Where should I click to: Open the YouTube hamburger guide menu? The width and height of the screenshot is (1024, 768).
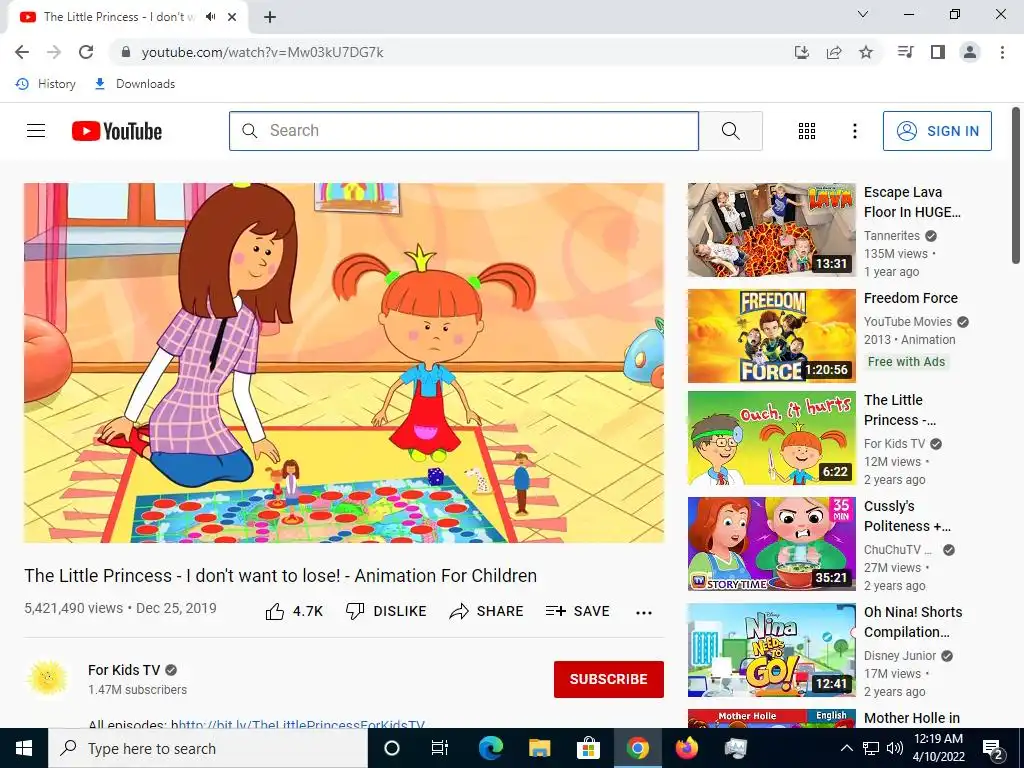(x=36, y=131)
